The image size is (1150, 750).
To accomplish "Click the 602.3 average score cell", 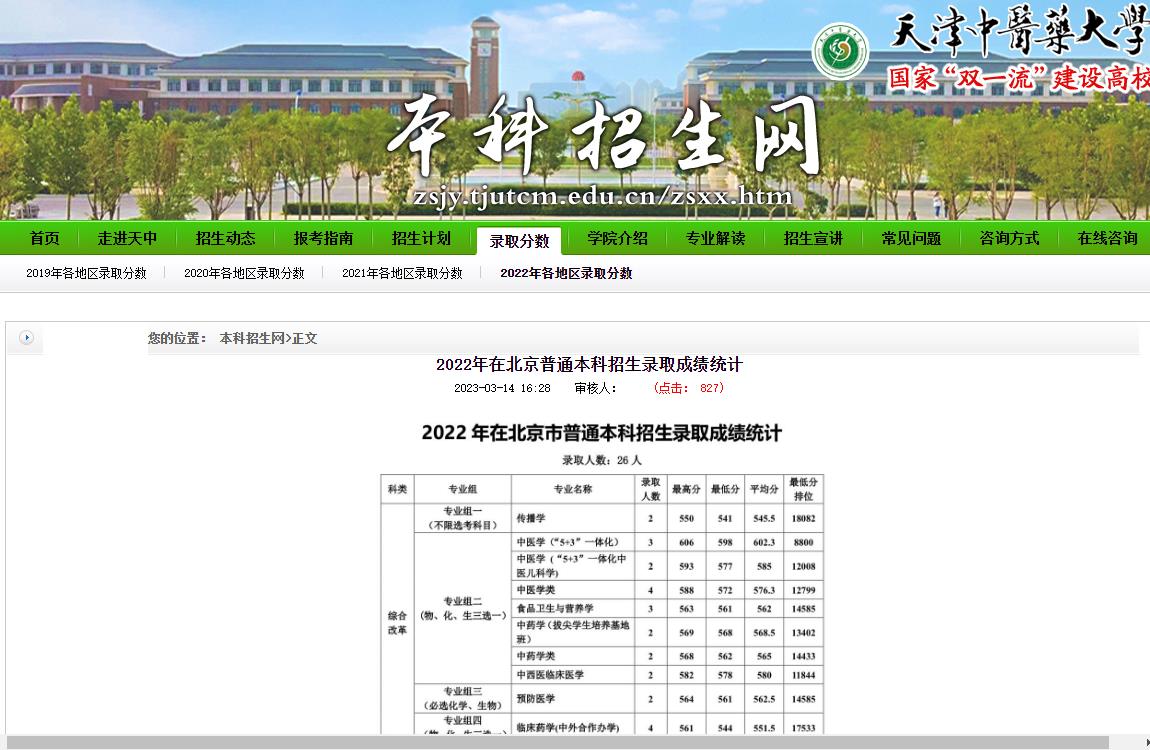I will click(764, 543).
